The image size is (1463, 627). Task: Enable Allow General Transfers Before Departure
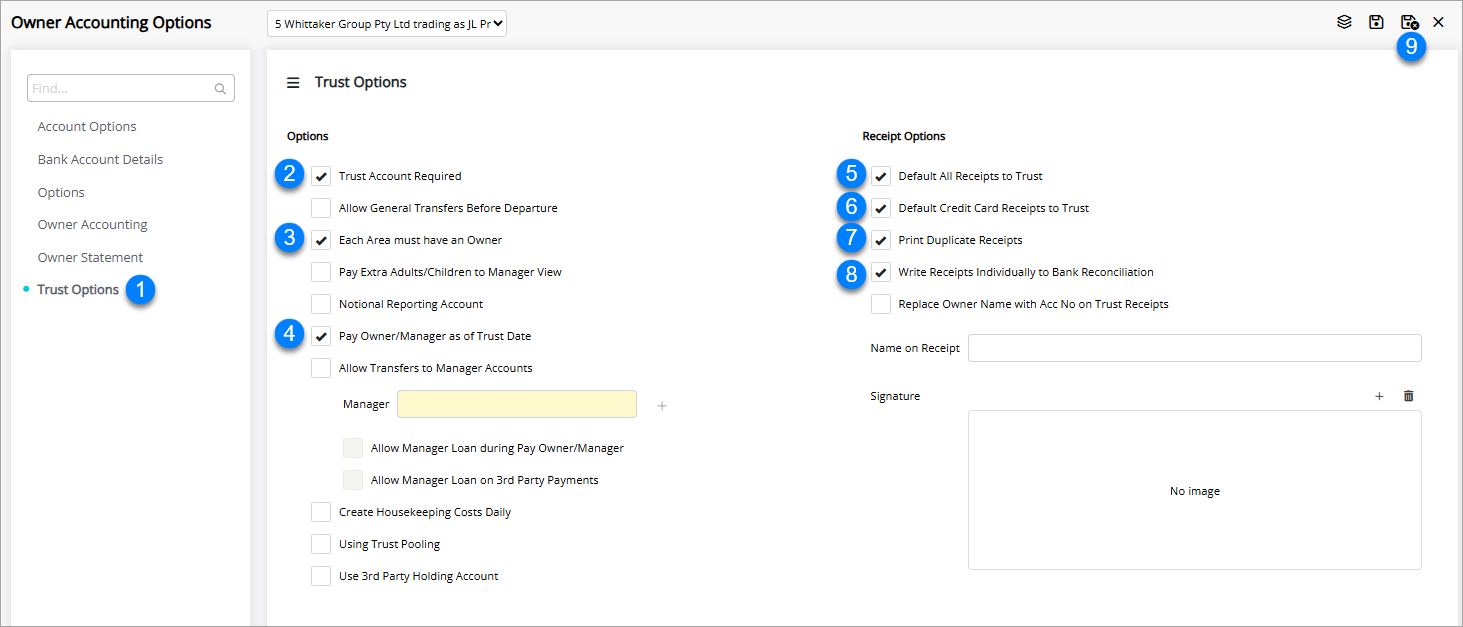(321, 208)
